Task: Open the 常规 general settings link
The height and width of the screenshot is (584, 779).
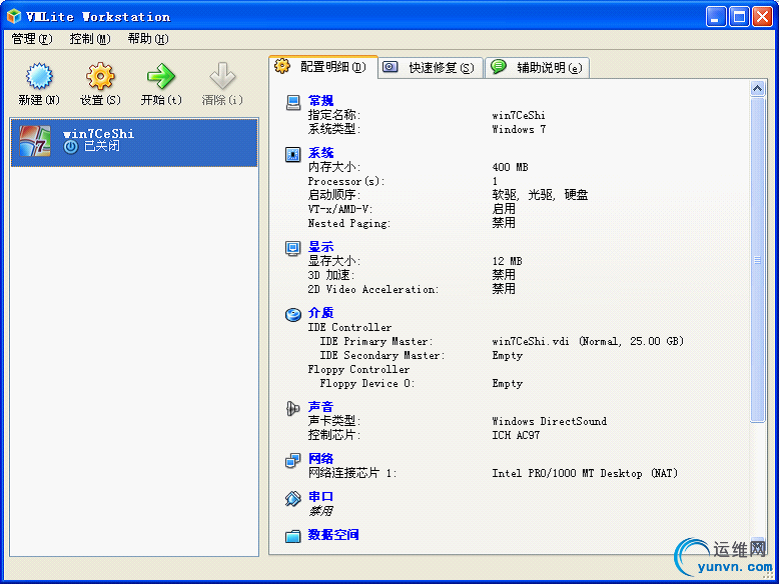Action: 321,100
